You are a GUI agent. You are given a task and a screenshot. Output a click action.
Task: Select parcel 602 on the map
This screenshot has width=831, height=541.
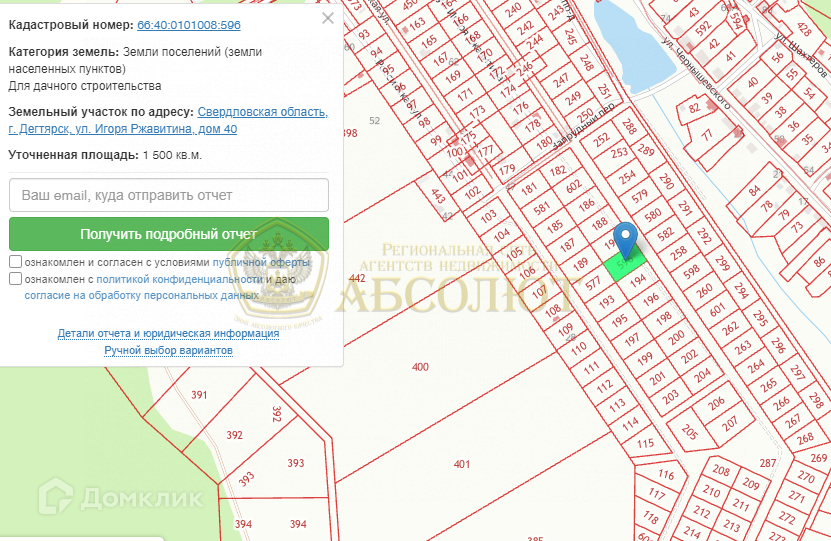[573, 187]
